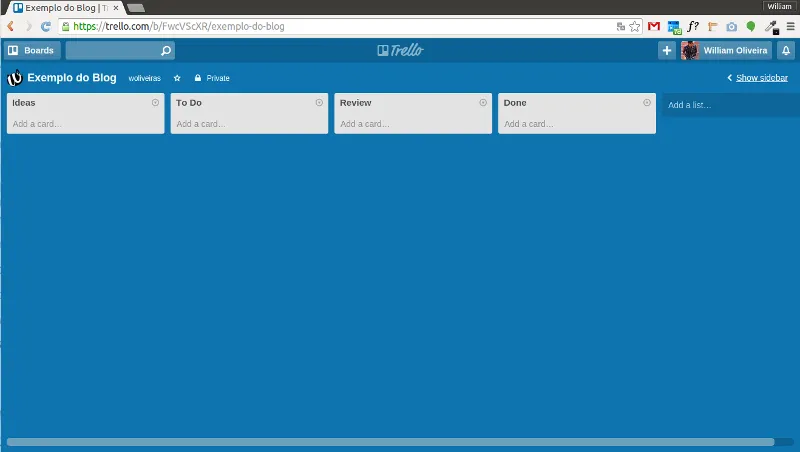Open the Ideas list menu
This screenshot has width=800, height=452.
coord(155,102)
